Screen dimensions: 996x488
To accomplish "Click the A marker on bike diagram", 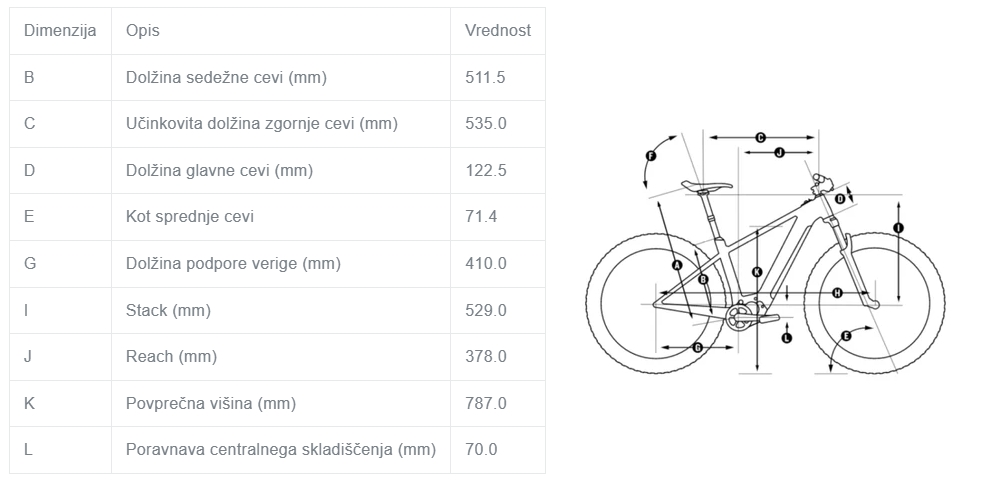I will (x=677, y=265).
